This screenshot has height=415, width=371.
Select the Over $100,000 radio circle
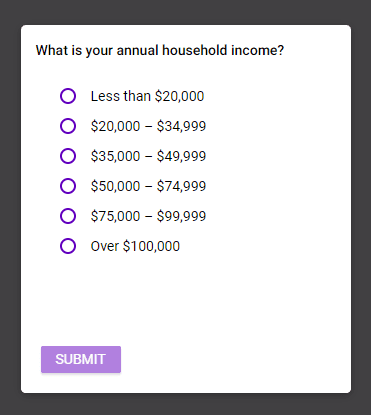[x=68, y=246]
